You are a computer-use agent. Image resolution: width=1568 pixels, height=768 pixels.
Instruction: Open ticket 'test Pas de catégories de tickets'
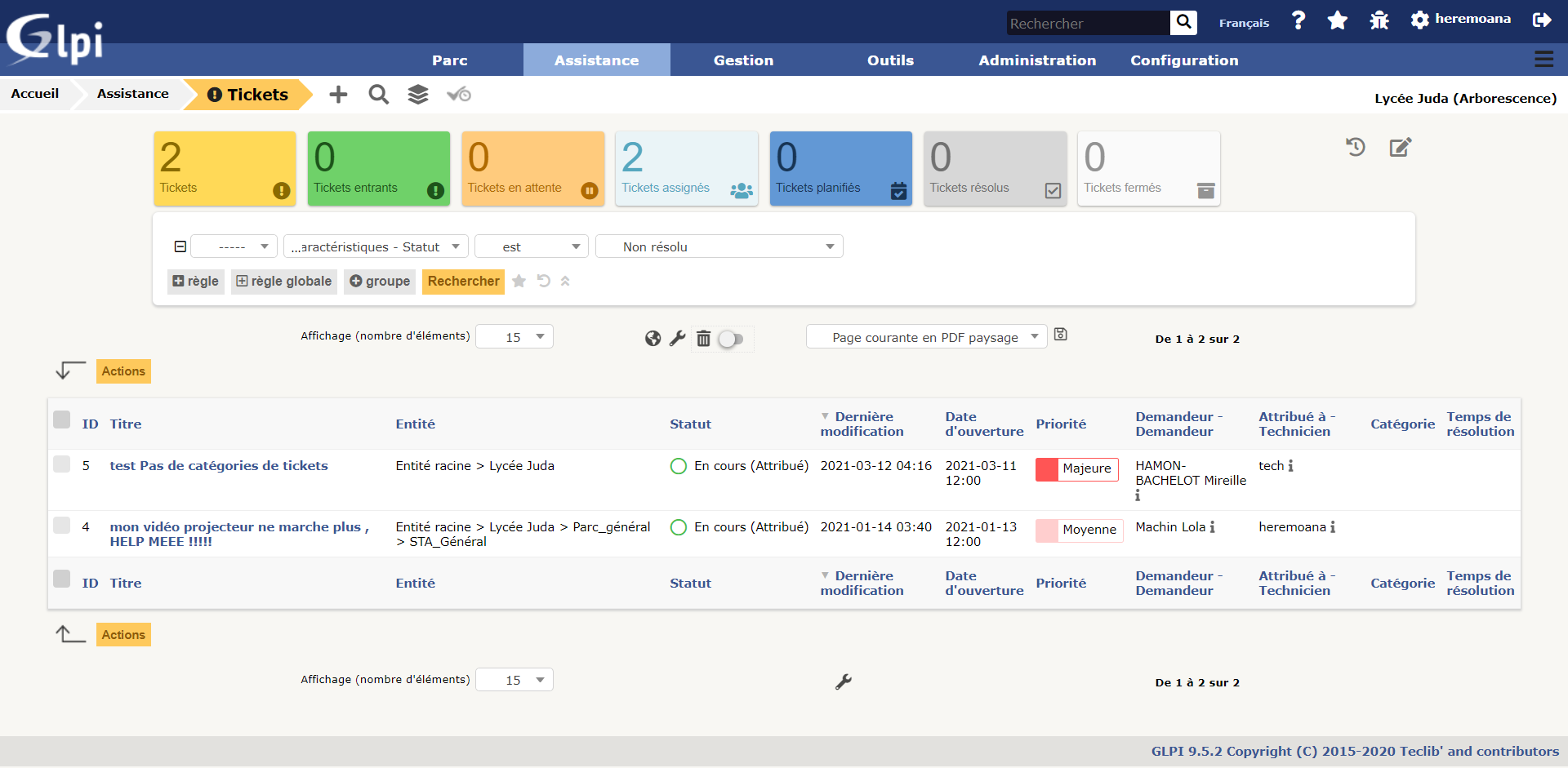pyautogui.click(x=219, y=466)
